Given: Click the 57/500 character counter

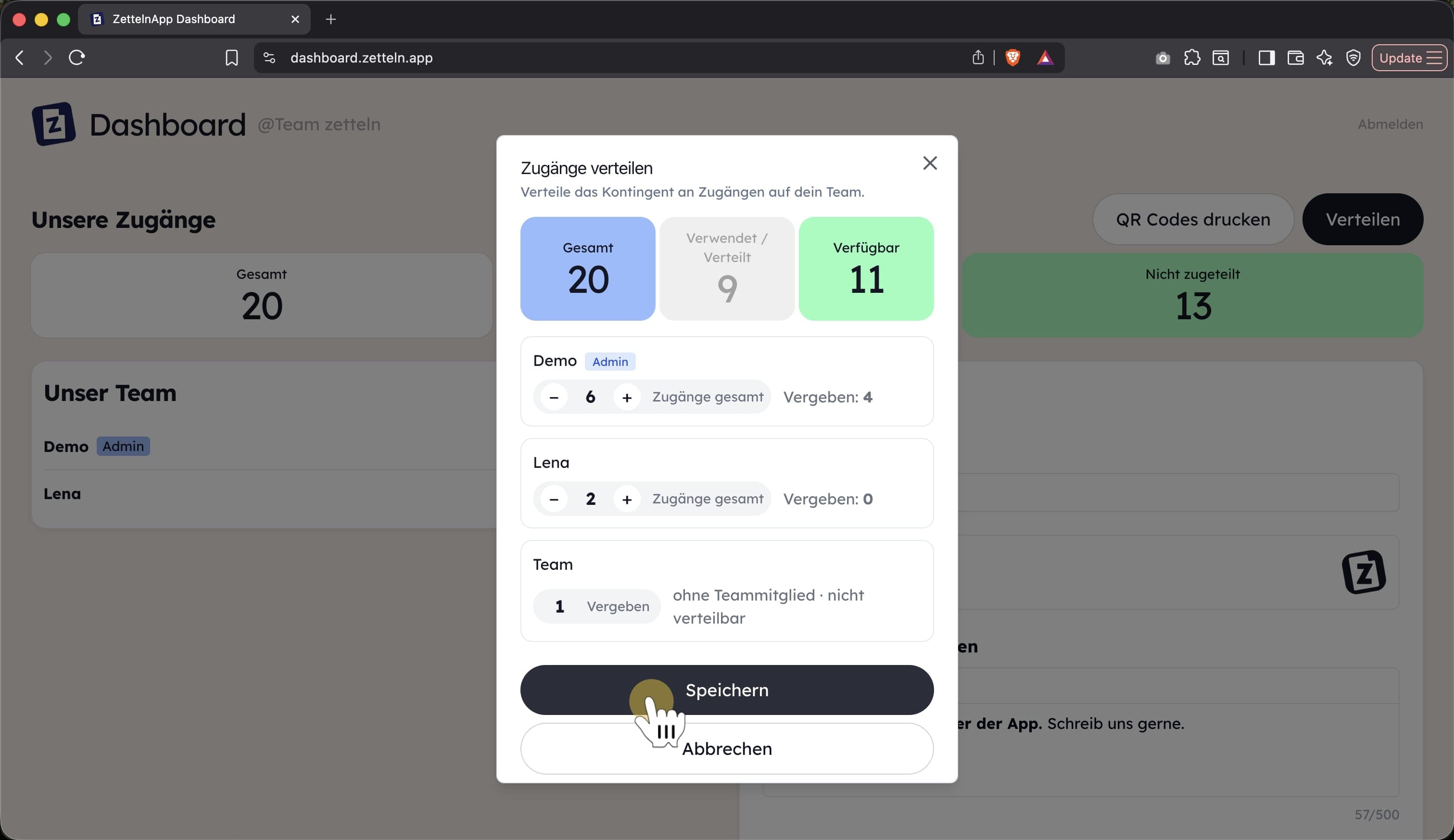Looking at the screenshot, I should [1376, 815].
